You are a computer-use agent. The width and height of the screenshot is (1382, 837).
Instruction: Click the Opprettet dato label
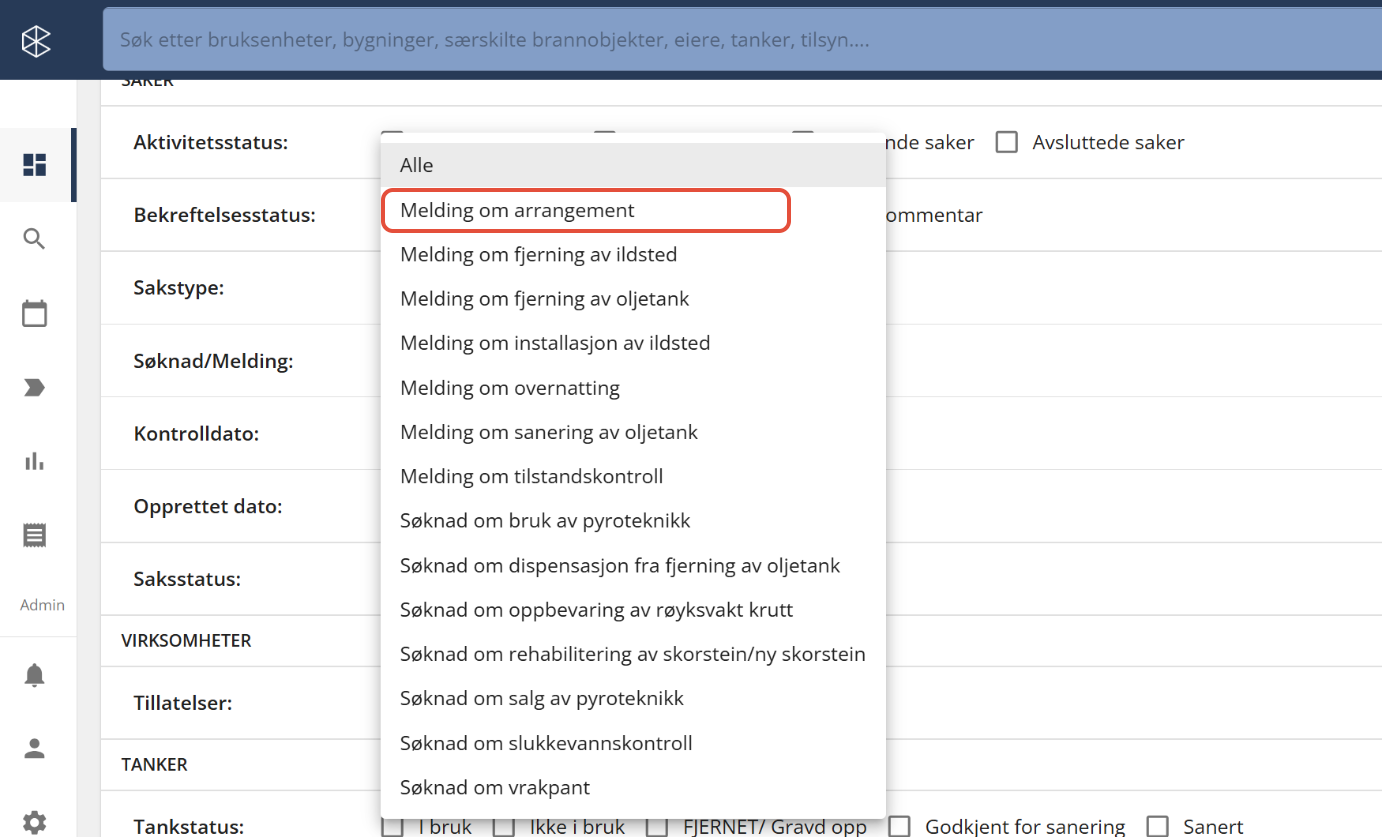point(208,506)
